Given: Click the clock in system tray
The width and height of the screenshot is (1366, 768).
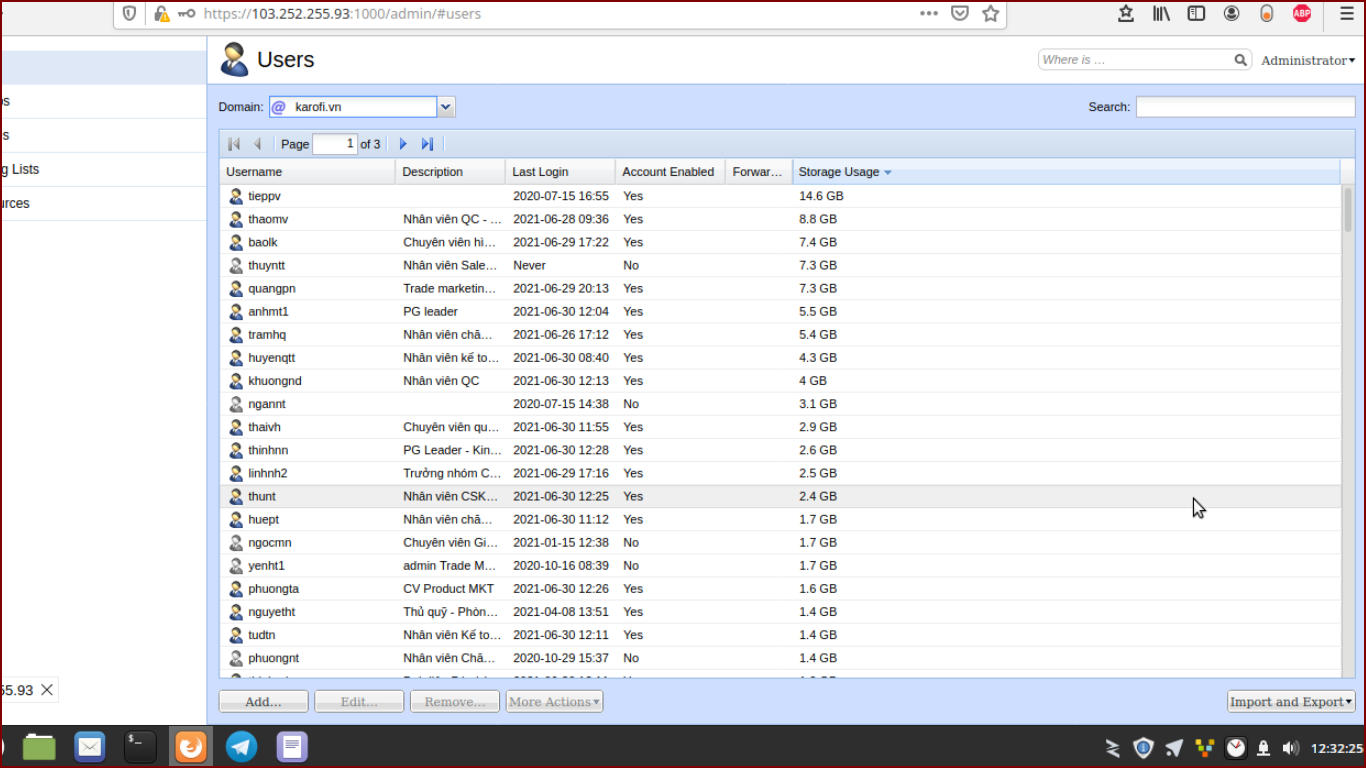Looking at the screenshot, I should point(1337,748).
